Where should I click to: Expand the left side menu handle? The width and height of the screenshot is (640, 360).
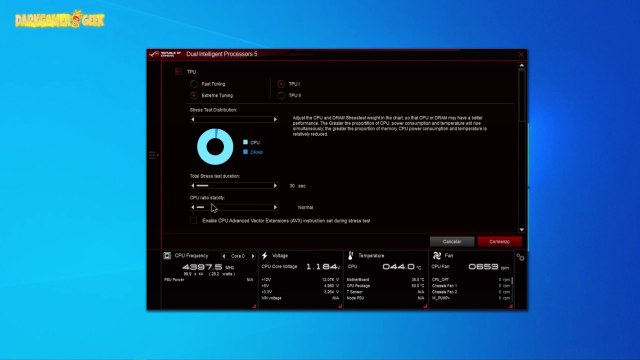[x=153, y=155]
